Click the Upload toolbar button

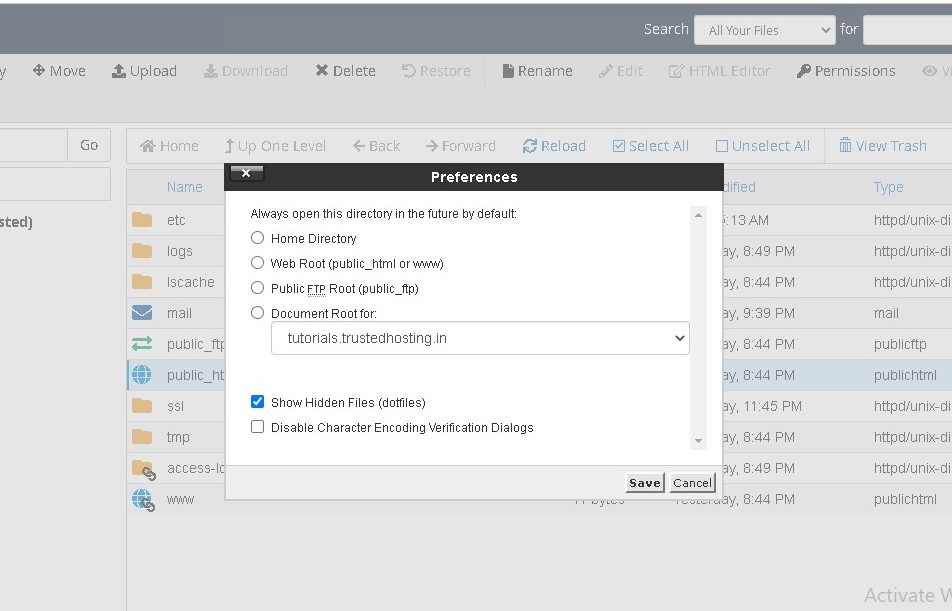click(x=144, y=71)
